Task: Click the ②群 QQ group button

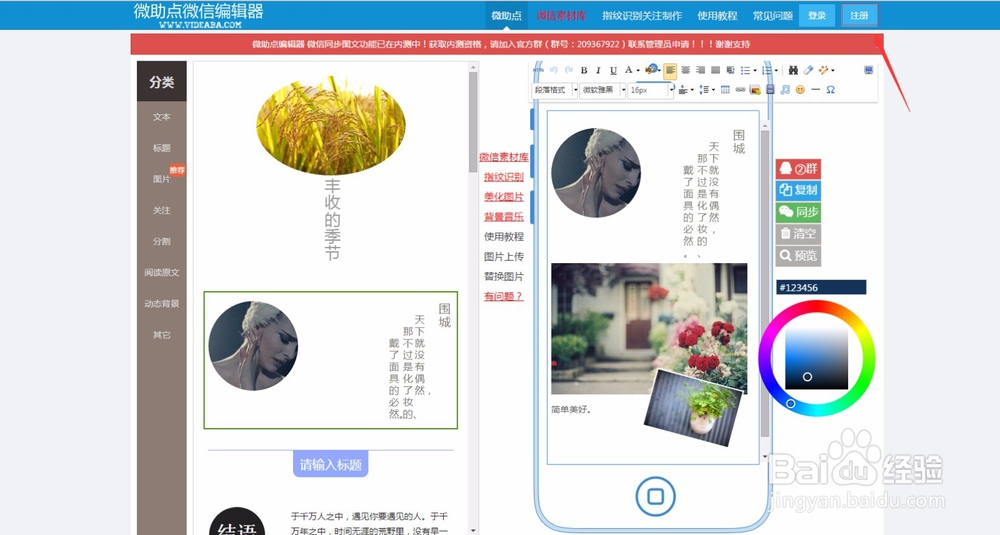Action: [798, 169]
